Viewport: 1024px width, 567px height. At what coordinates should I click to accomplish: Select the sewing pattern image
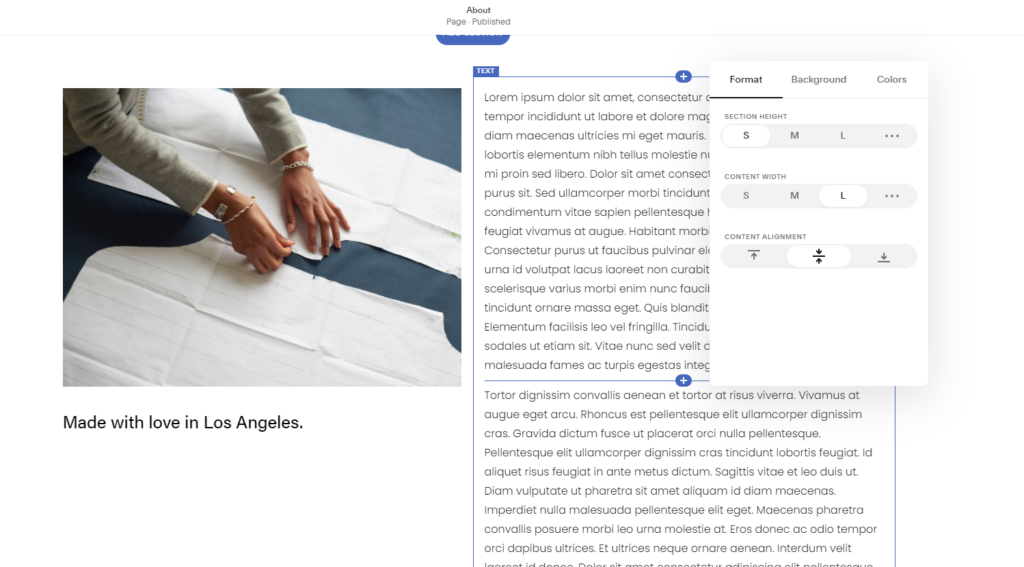coord(262,237)
